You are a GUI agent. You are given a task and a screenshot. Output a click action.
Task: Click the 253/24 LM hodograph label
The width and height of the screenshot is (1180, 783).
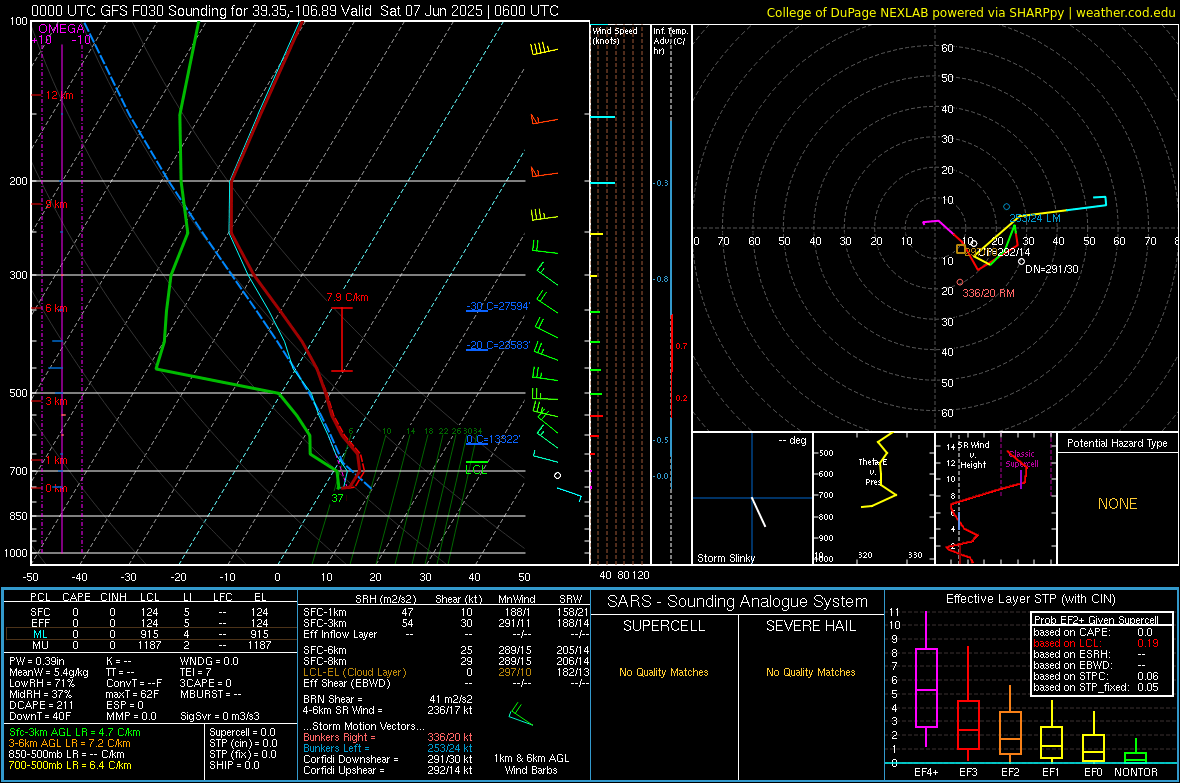point(1035,218)
